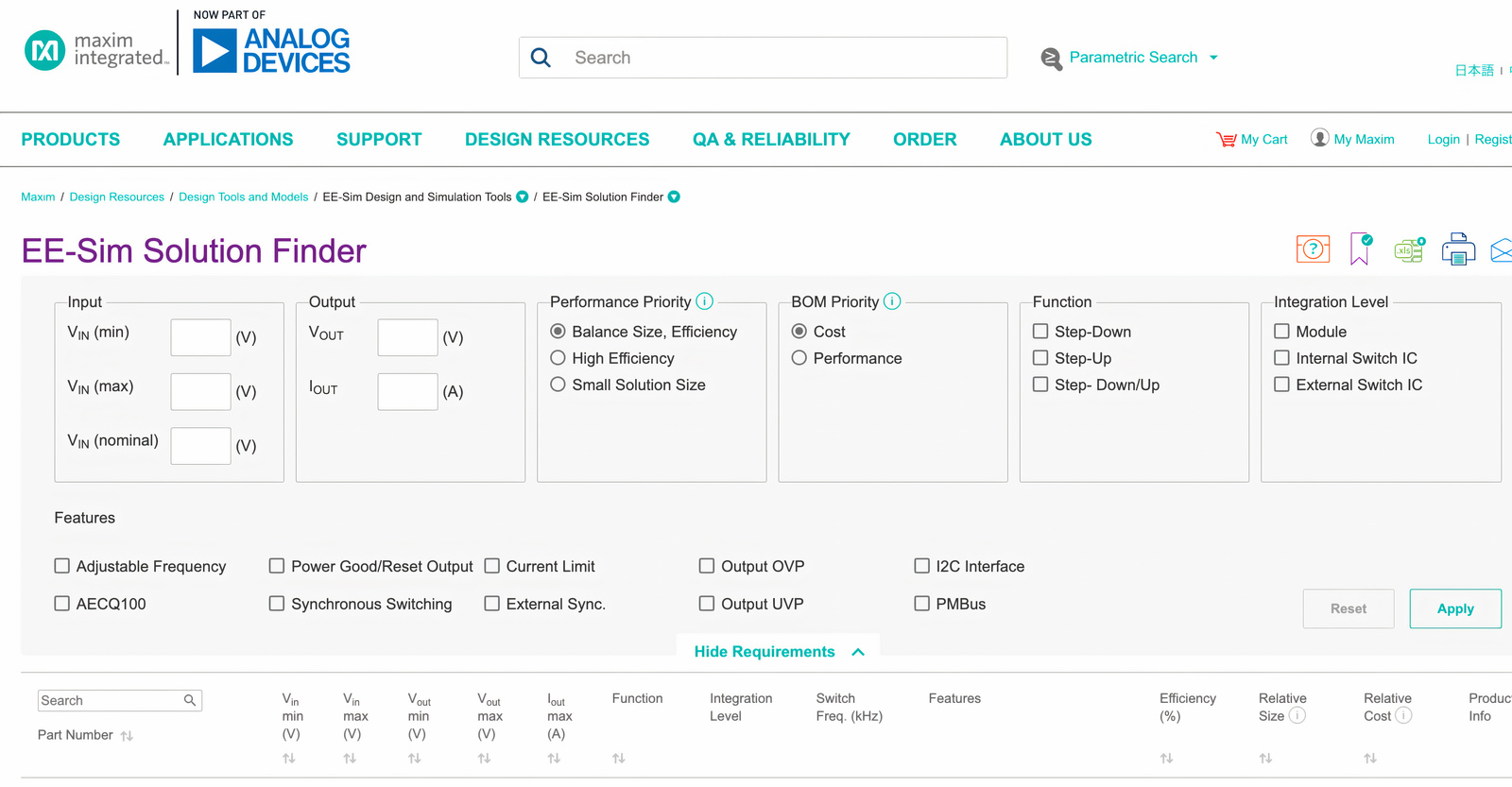
Task: Click the printer icon
Action: [x=1458, y=249]
